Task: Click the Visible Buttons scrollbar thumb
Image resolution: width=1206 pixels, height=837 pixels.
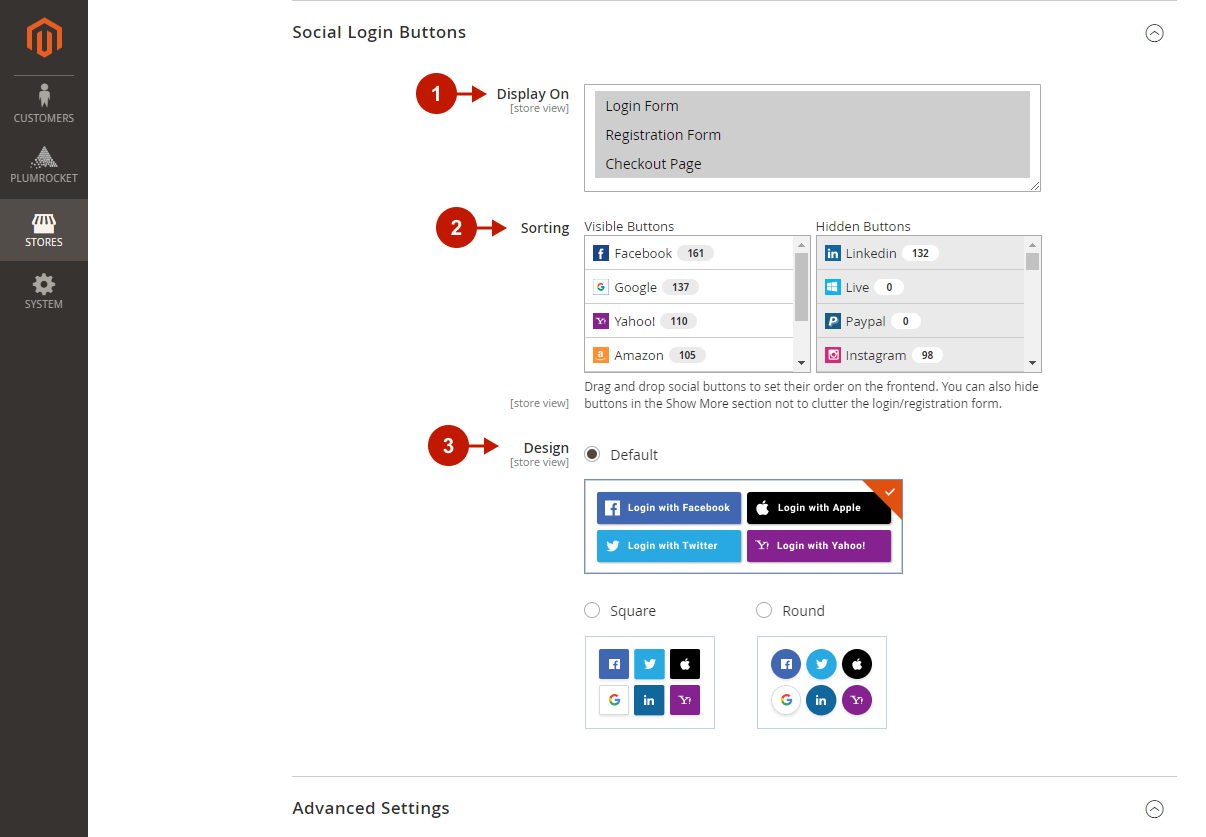Action: [x=801, y=286]
